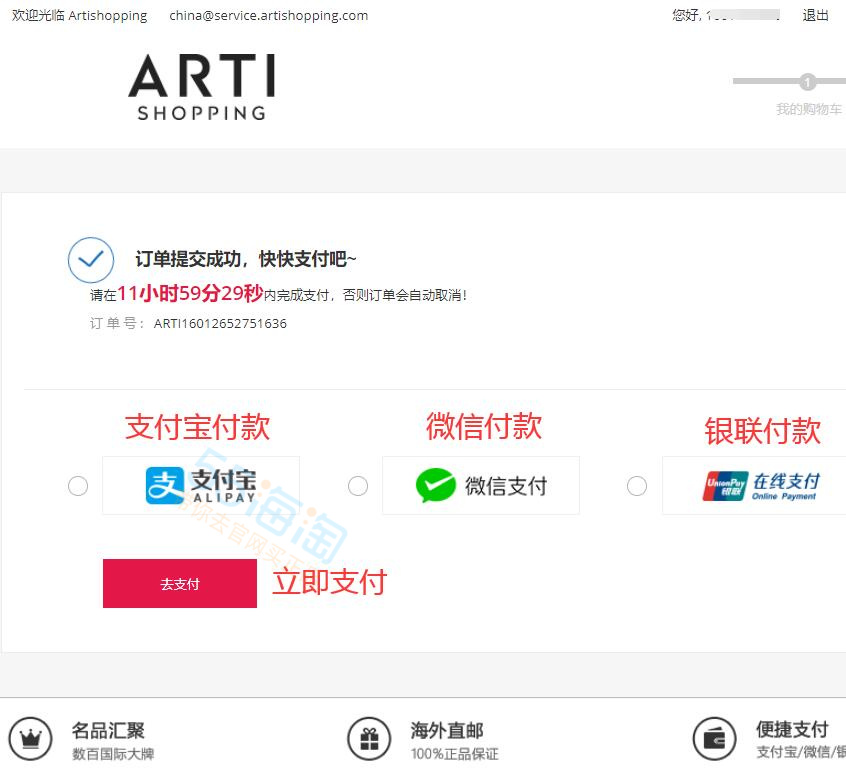This screenshot has height=776, width=846.
Task: Click the 订单提交成功，快快支付吧~ heading
Action: pyautogui.click(x=245, y=259)
